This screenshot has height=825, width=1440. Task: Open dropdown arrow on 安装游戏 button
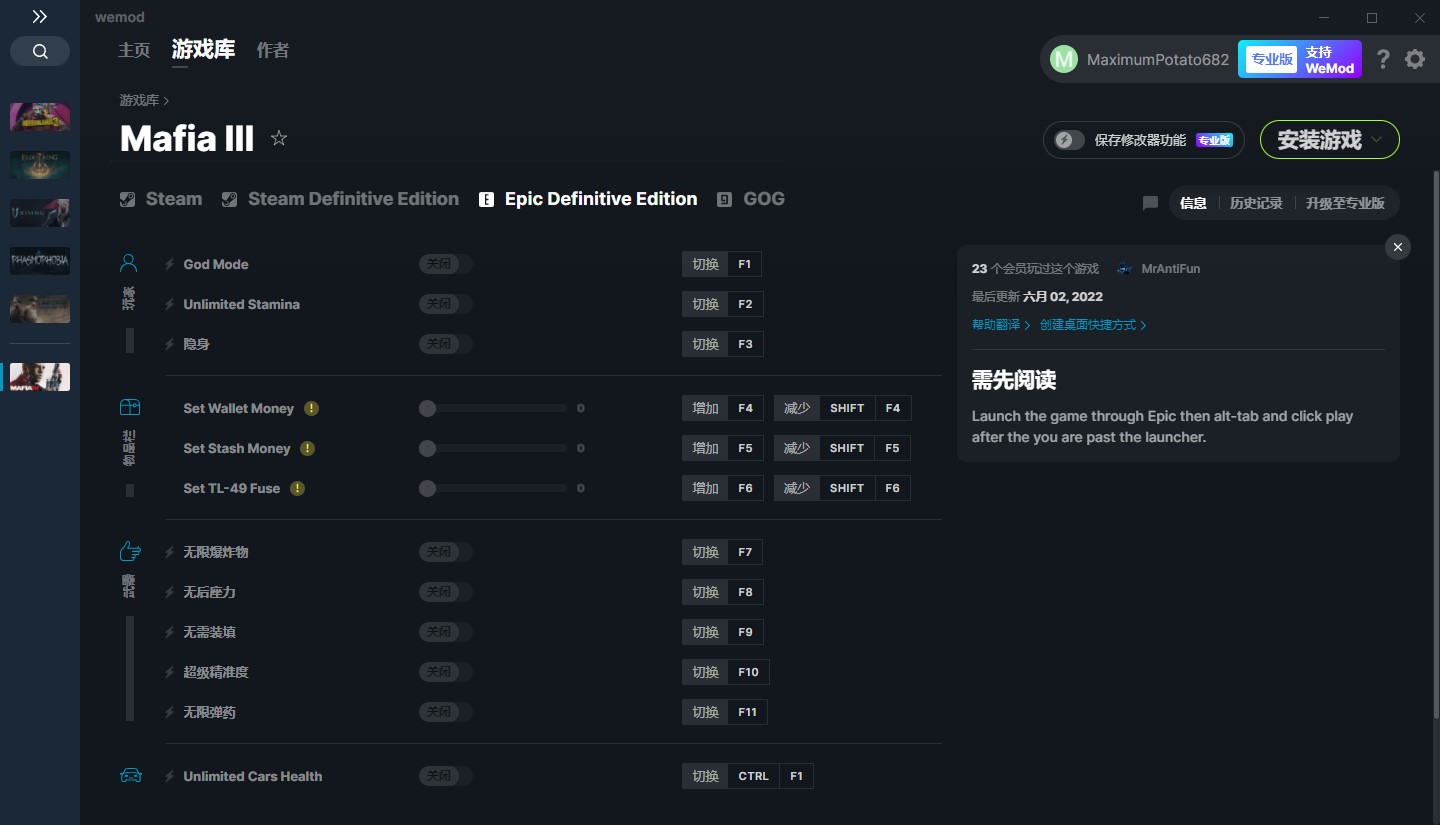[x=1377, y=140]
